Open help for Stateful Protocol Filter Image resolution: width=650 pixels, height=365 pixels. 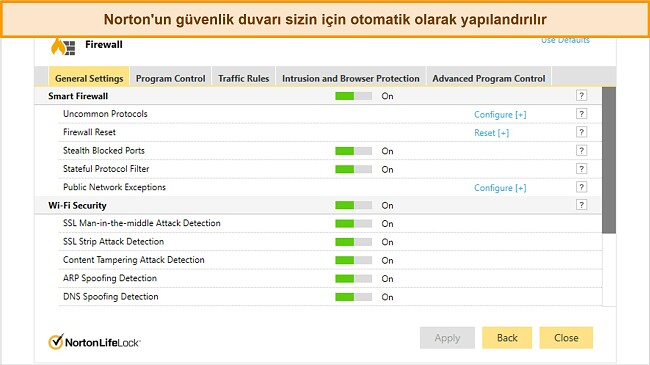tap(581, 169)
